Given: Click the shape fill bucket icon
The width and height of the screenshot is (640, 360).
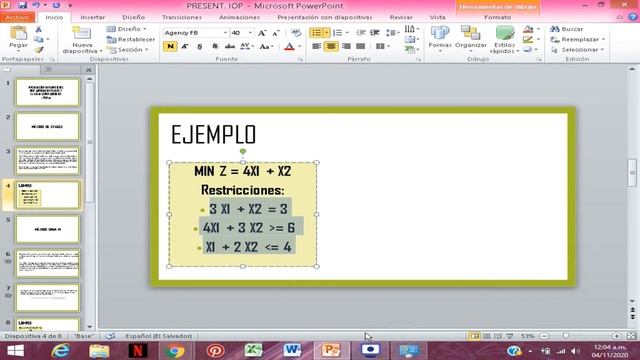Looking at the screenshot, I should point(528,29).
